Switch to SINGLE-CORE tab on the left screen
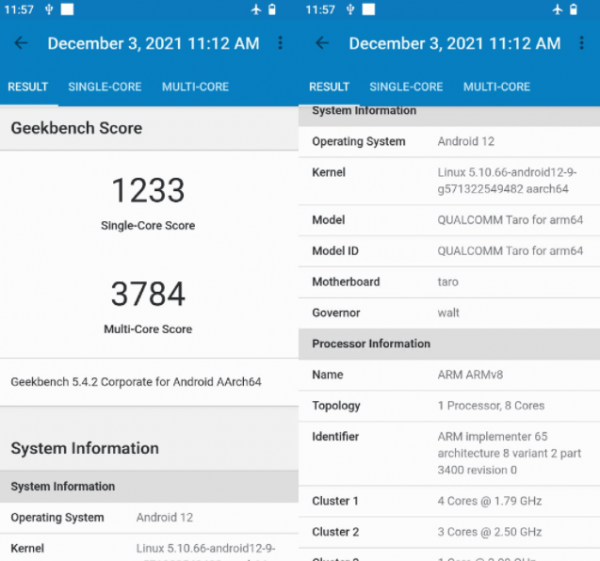 point(105,87)
